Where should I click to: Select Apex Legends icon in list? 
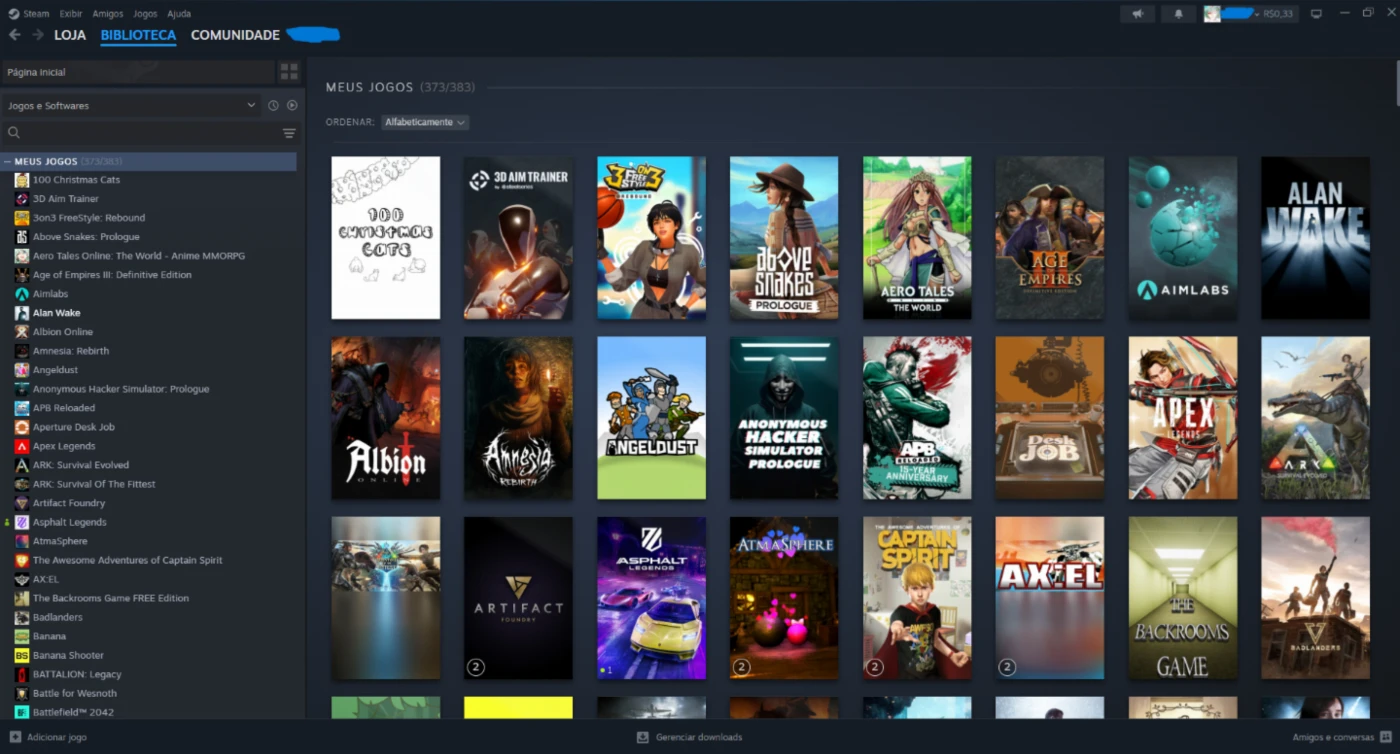pyautogui.click(x=22, y=446)
